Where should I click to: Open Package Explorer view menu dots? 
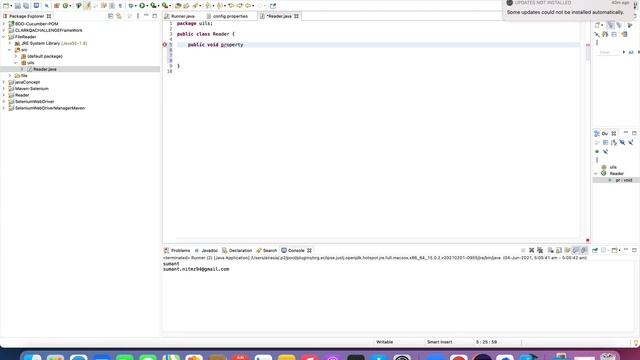coord(138,16)
